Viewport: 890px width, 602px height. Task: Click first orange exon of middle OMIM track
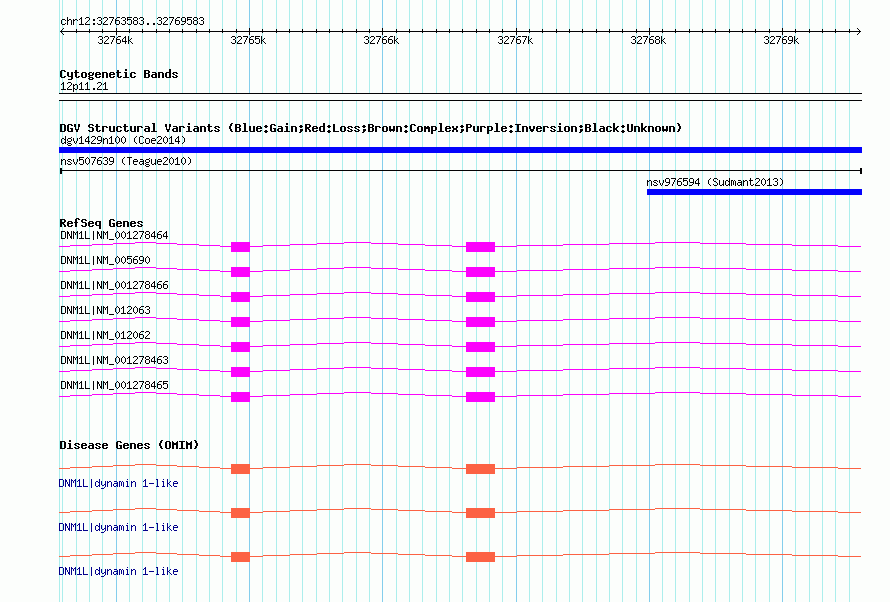[240, 513]
